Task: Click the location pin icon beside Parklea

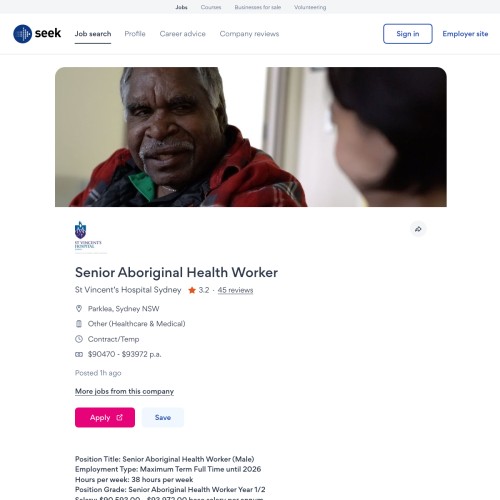Action: tap(79, 309)
